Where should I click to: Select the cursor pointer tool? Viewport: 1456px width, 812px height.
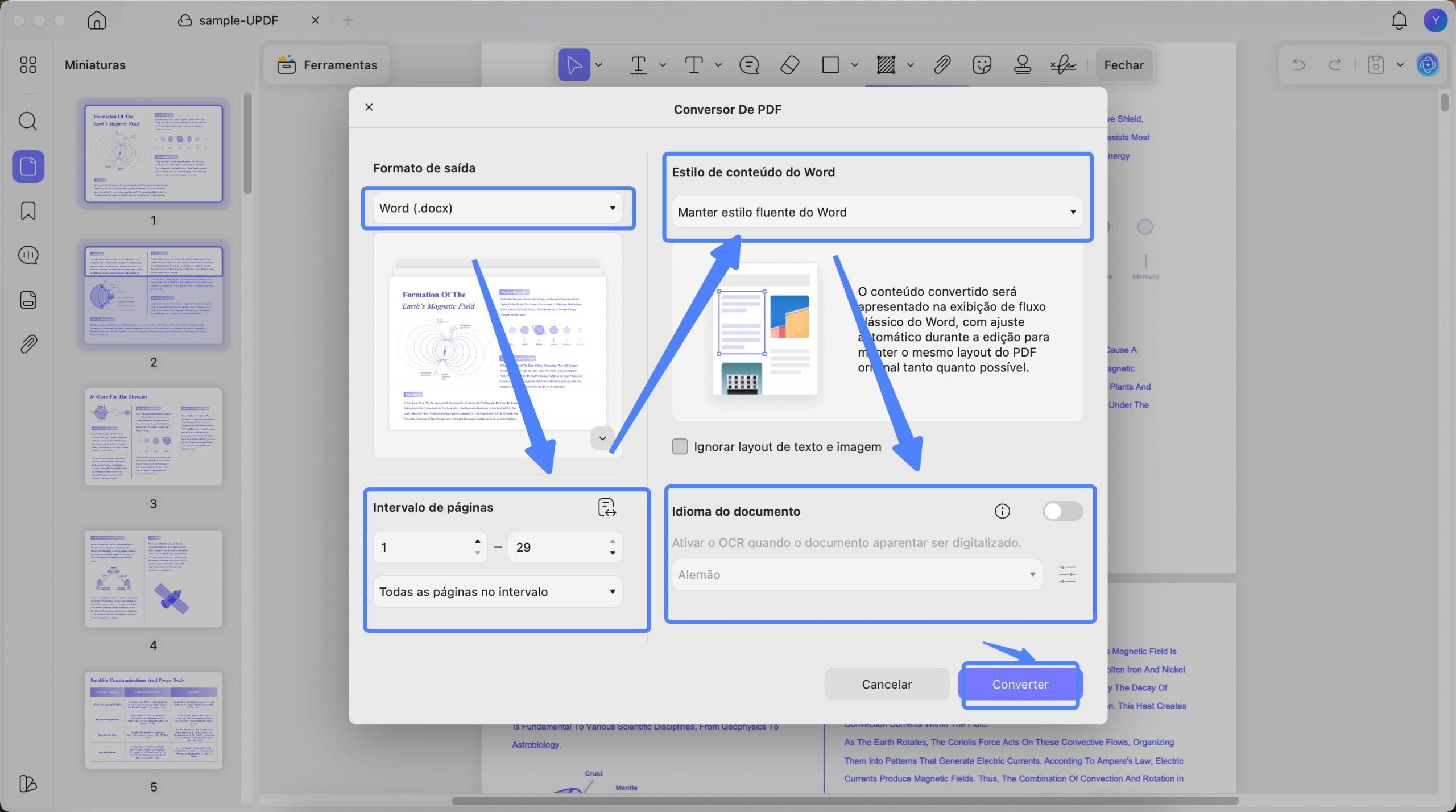(574, 65)
